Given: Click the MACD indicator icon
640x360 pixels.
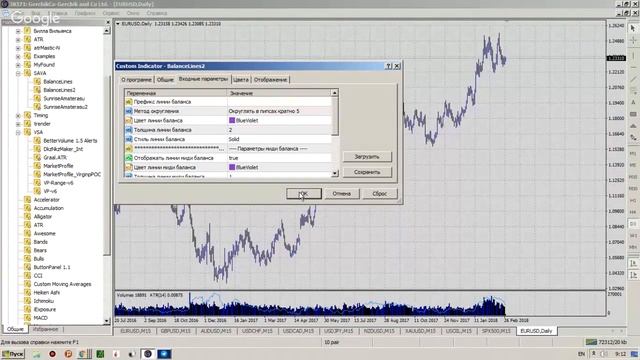Looking at the screenshot, I should 27,318.
